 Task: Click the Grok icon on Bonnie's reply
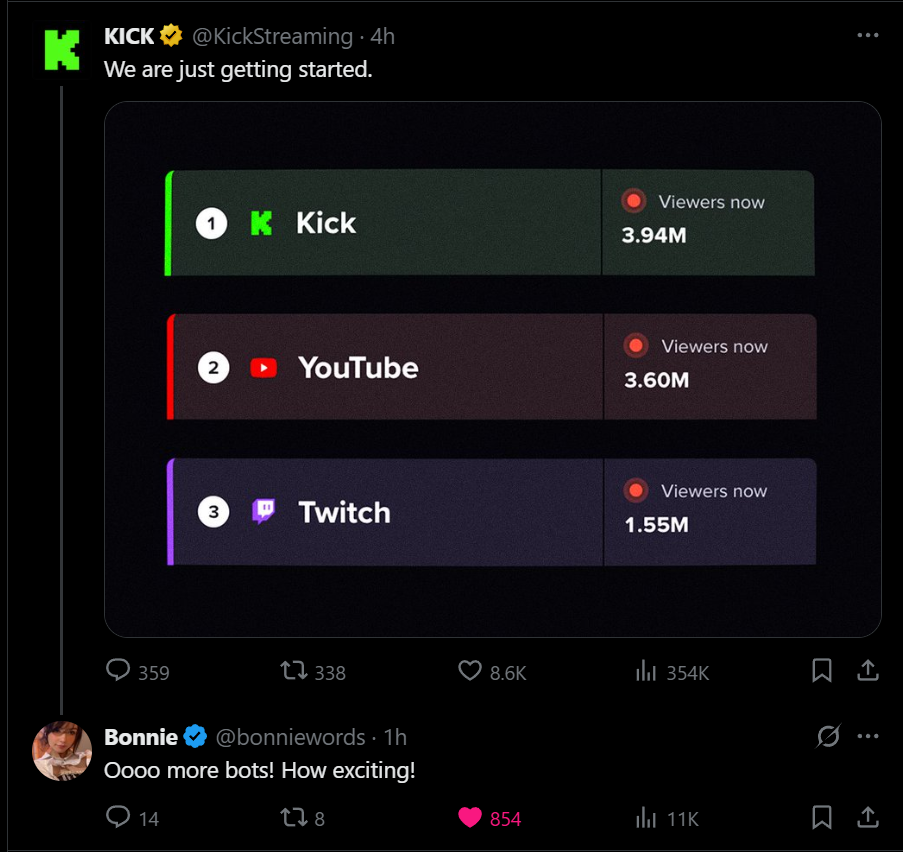pyautogui.click(x=828, y=737)
